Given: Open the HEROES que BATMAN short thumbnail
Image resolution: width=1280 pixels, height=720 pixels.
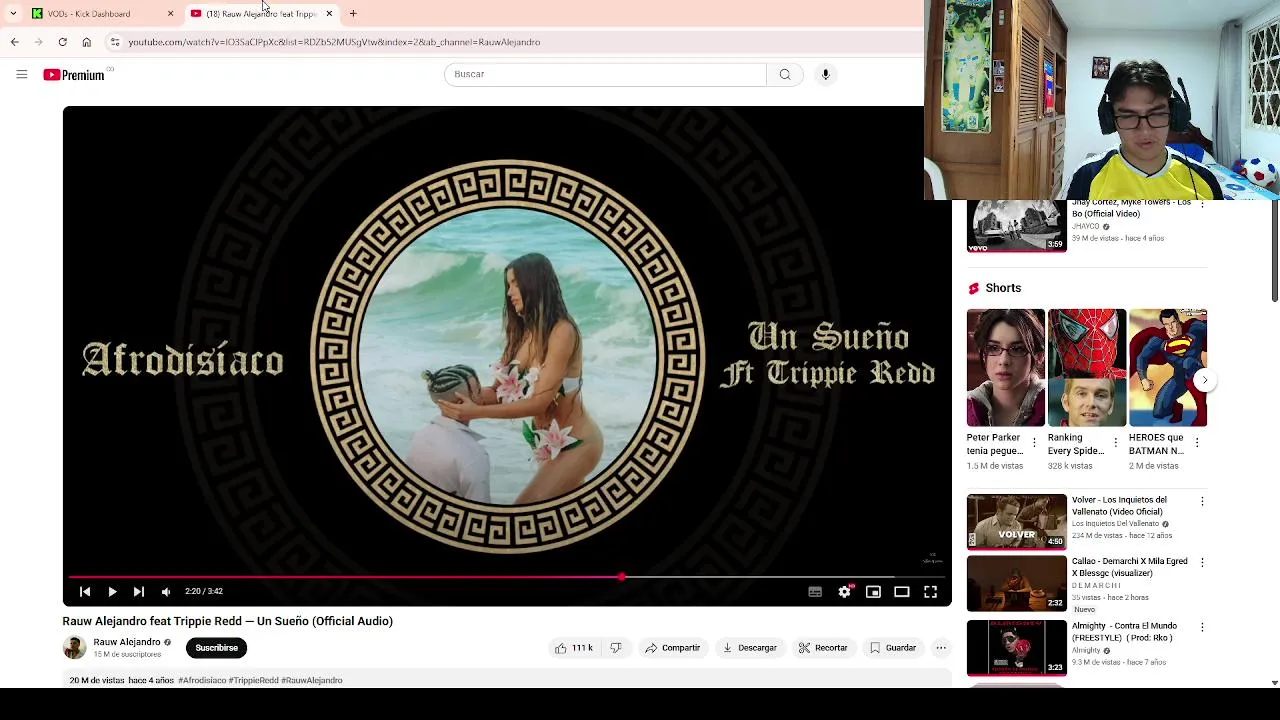Looking at the screenshot, I should [x=1168, y=368].
